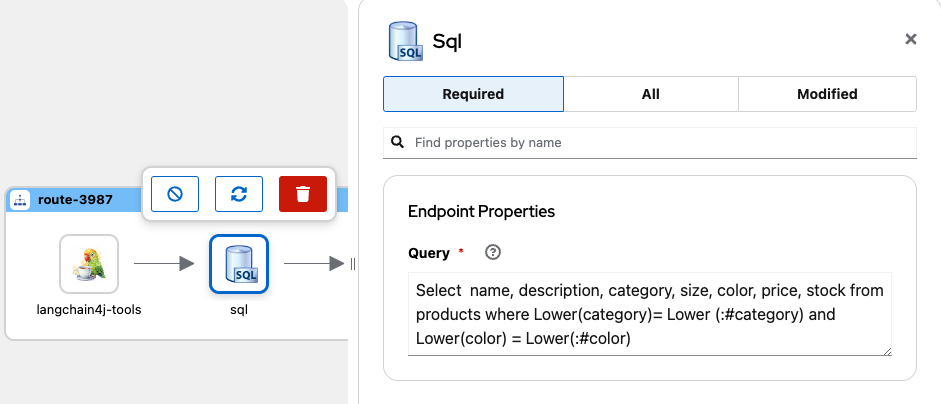Click the langchain4j-tools node label
941x404 pixels.
point(89,309)
